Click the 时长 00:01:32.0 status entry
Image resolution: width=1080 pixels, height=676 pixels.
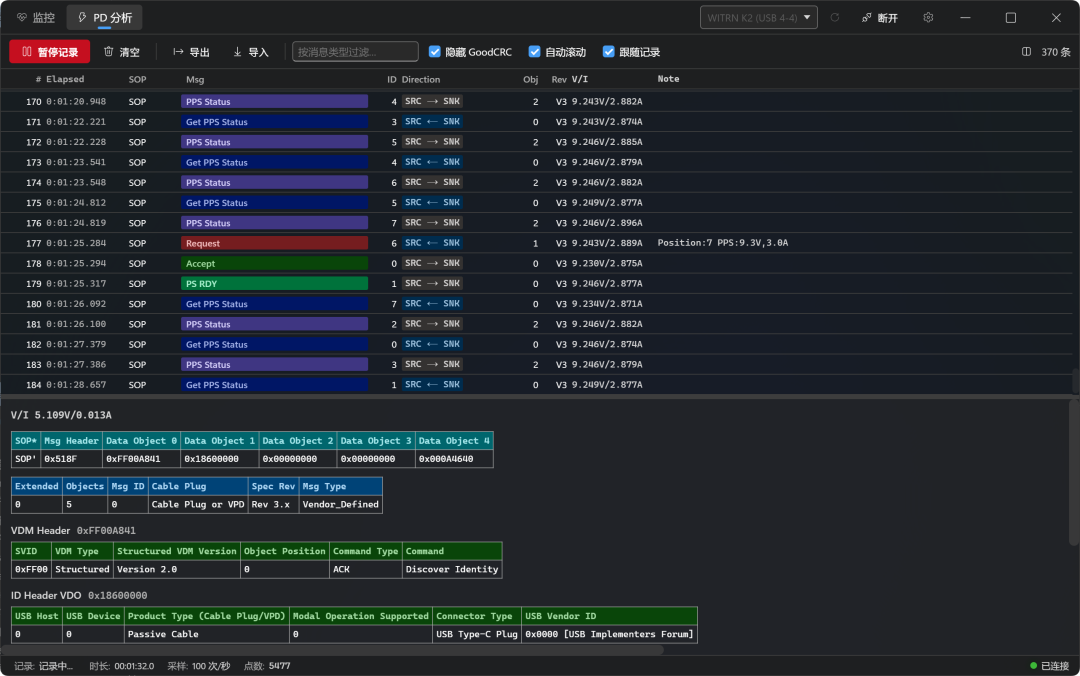click(x=122, y=666)
